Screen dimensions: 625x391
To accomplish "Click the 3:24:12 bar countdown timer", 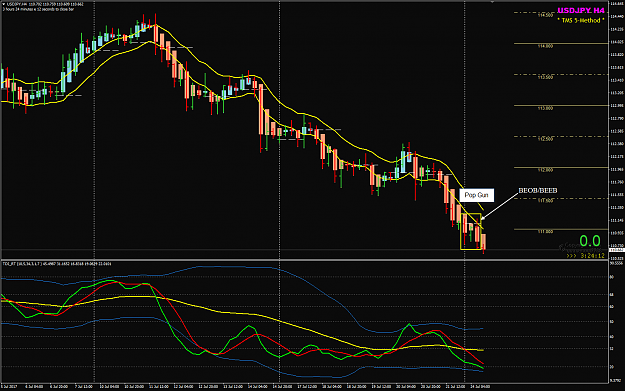I will tap(586, 255).
